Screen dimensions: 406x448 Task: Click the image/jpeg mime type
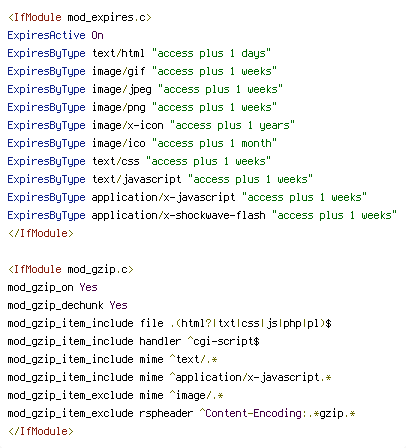(121, 89)
